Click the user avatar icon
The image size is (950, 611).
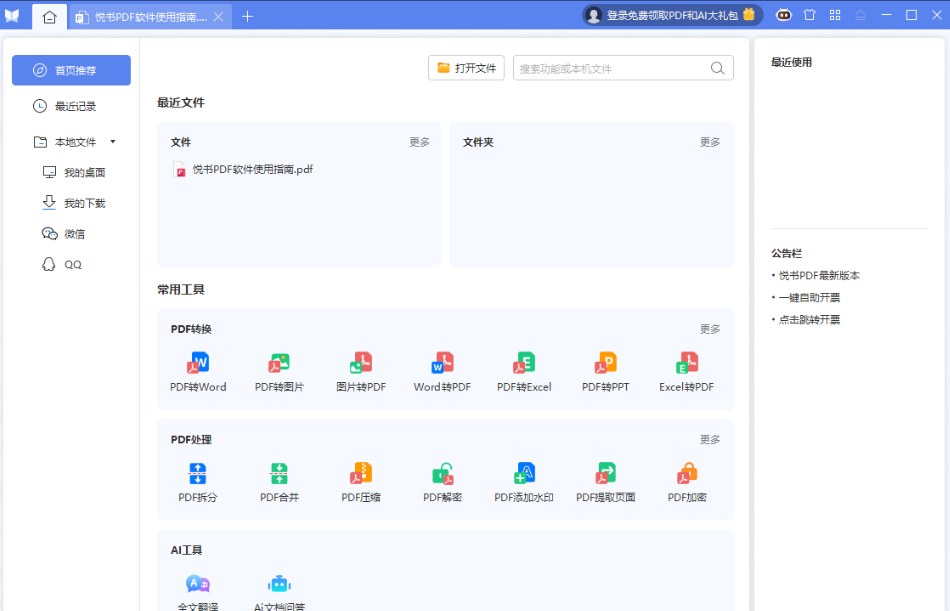(x=594, y=15)
